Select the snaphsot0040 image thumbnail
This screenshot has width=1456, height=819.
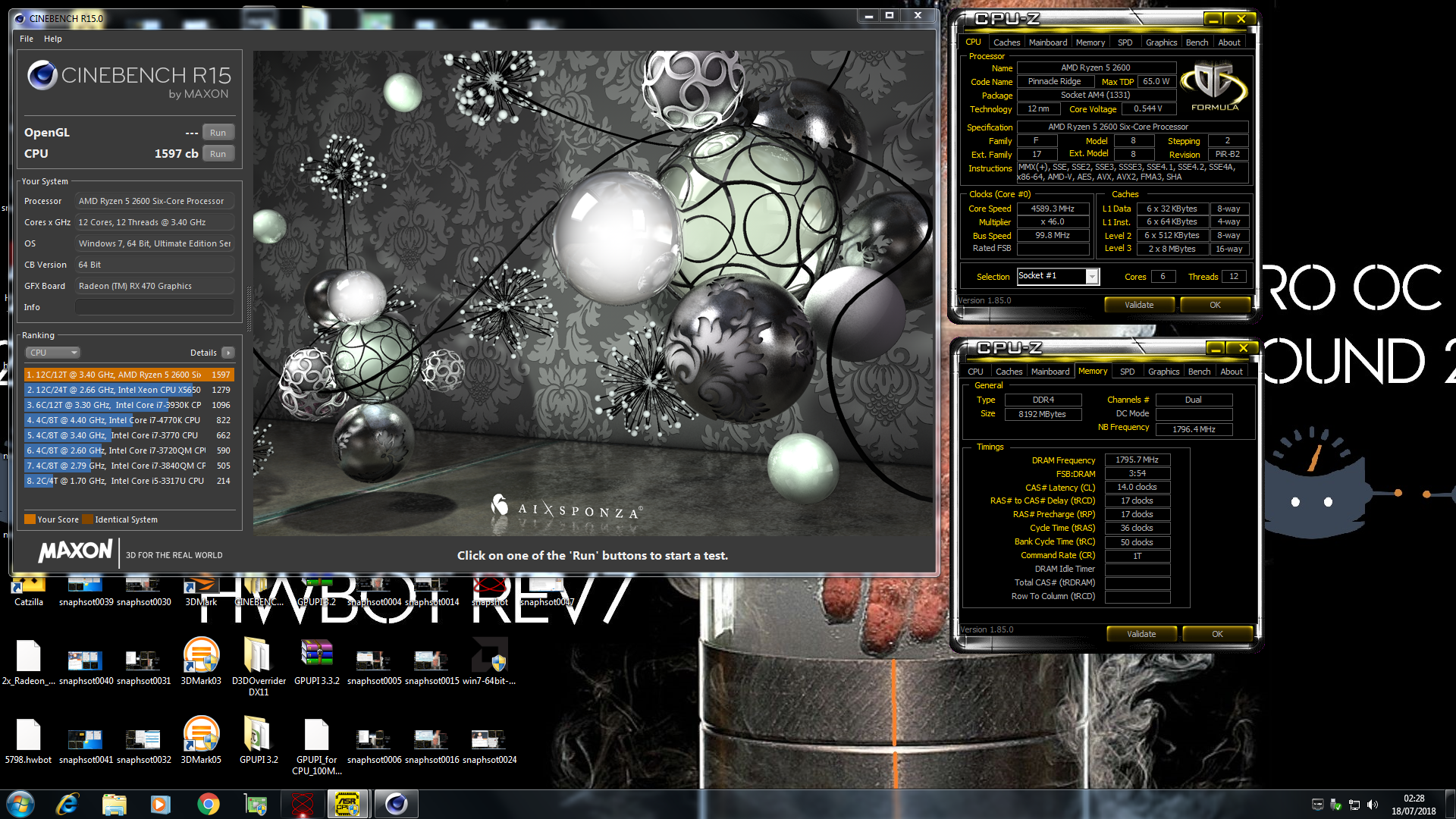click(x=86, y=667)
